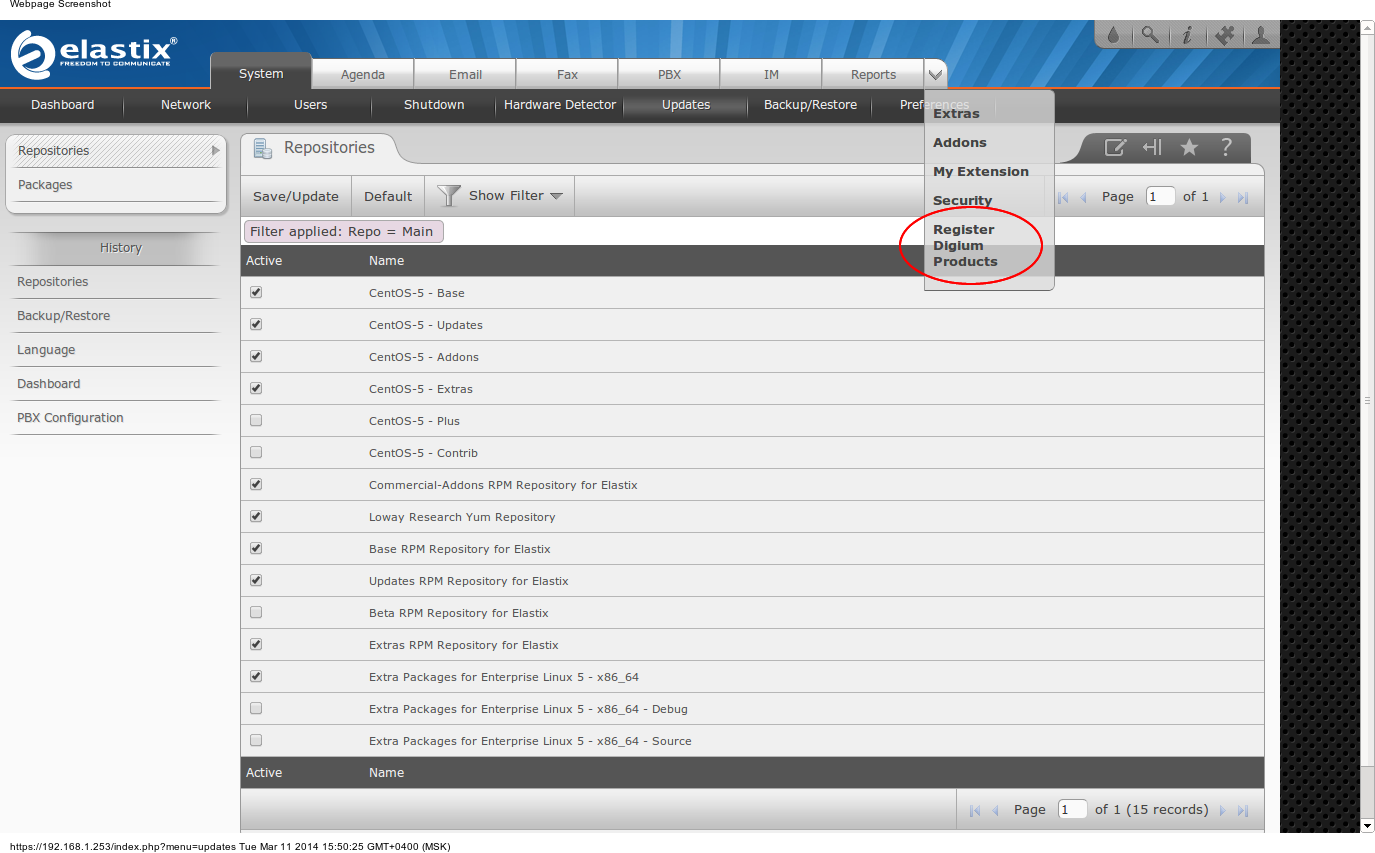The height and width of the screenshot is (853, 1375).
Task: Go to previous page in bottom pager
Action: [x=996, y=811]
